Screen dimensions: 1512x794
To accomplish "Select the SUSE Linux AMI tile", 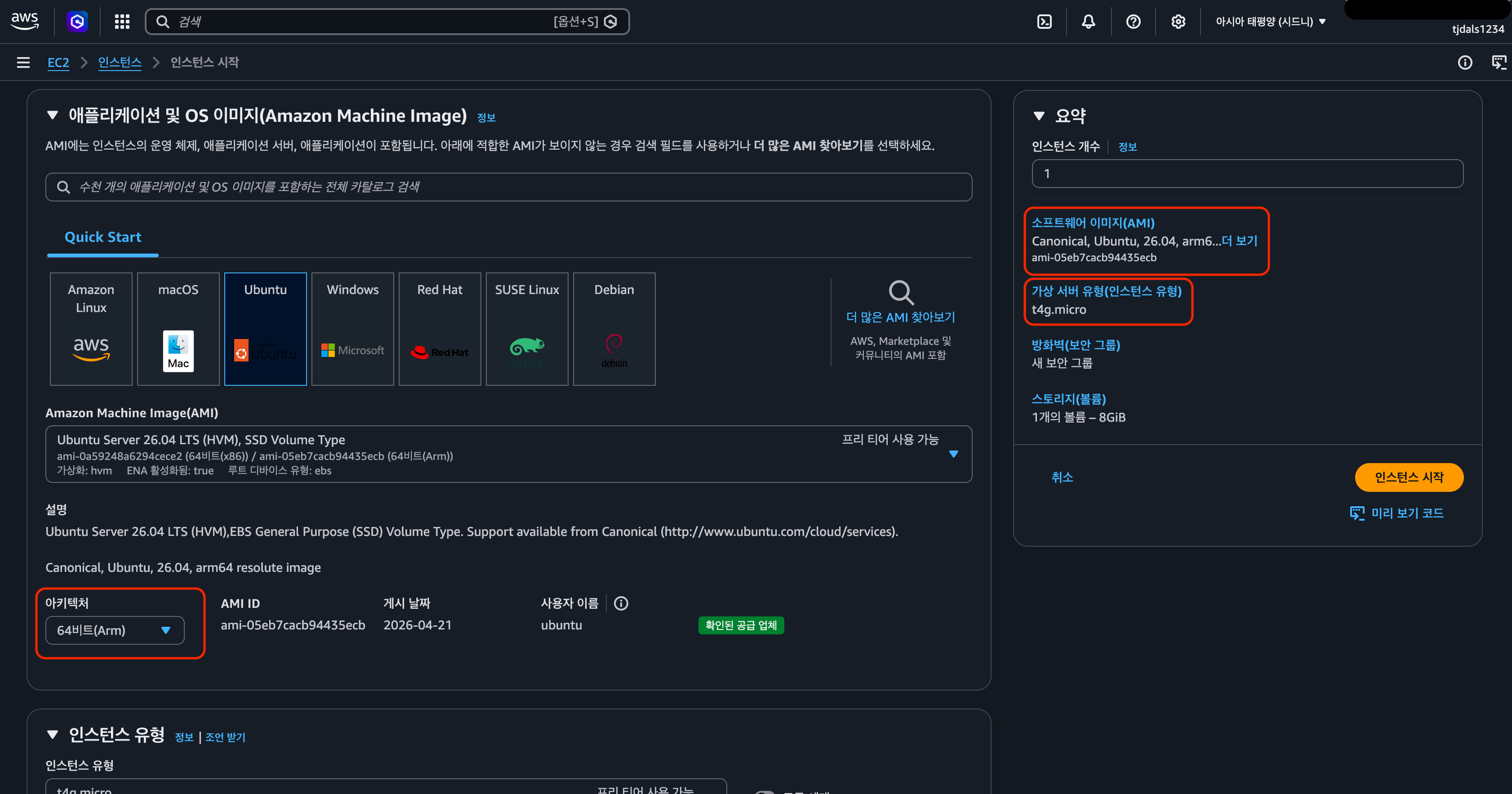I will 527,329.
